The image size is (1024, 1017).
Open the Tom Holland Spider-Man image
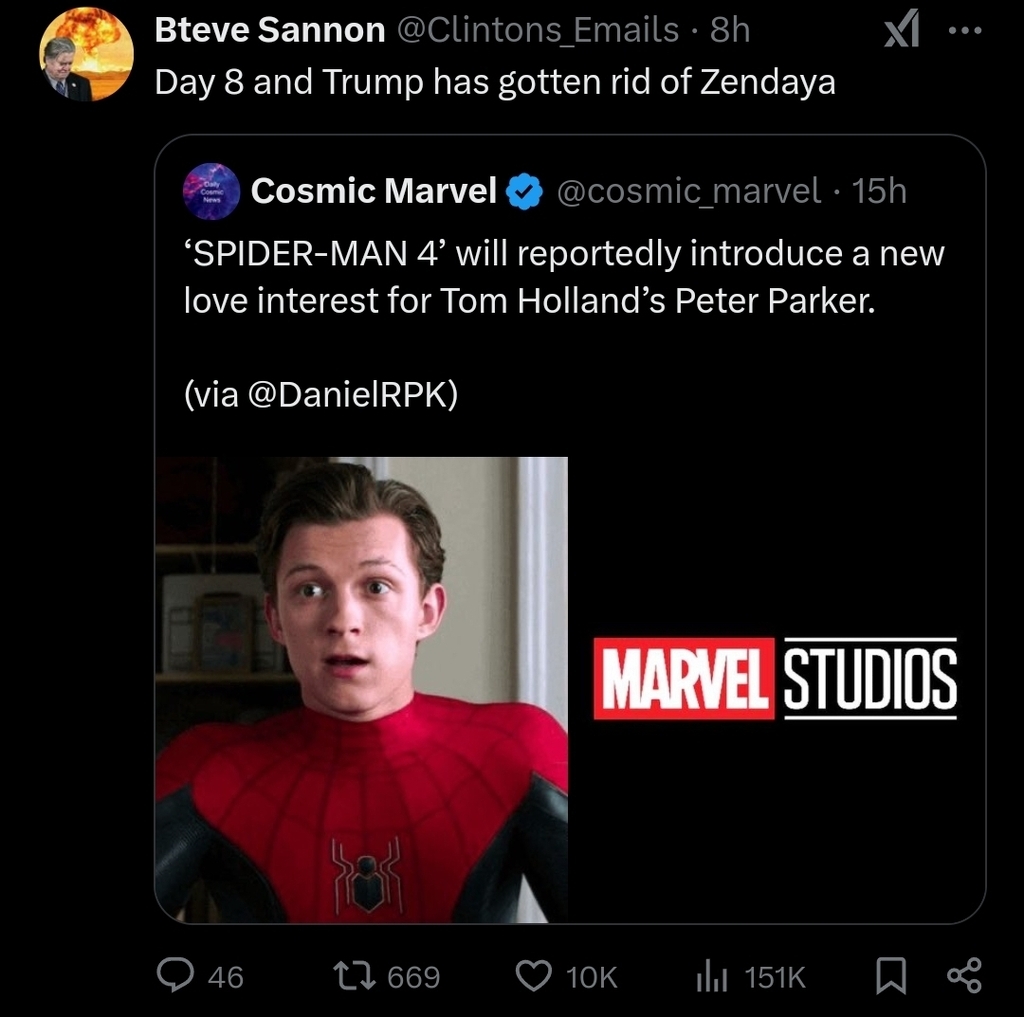click(x=362, y=689)
